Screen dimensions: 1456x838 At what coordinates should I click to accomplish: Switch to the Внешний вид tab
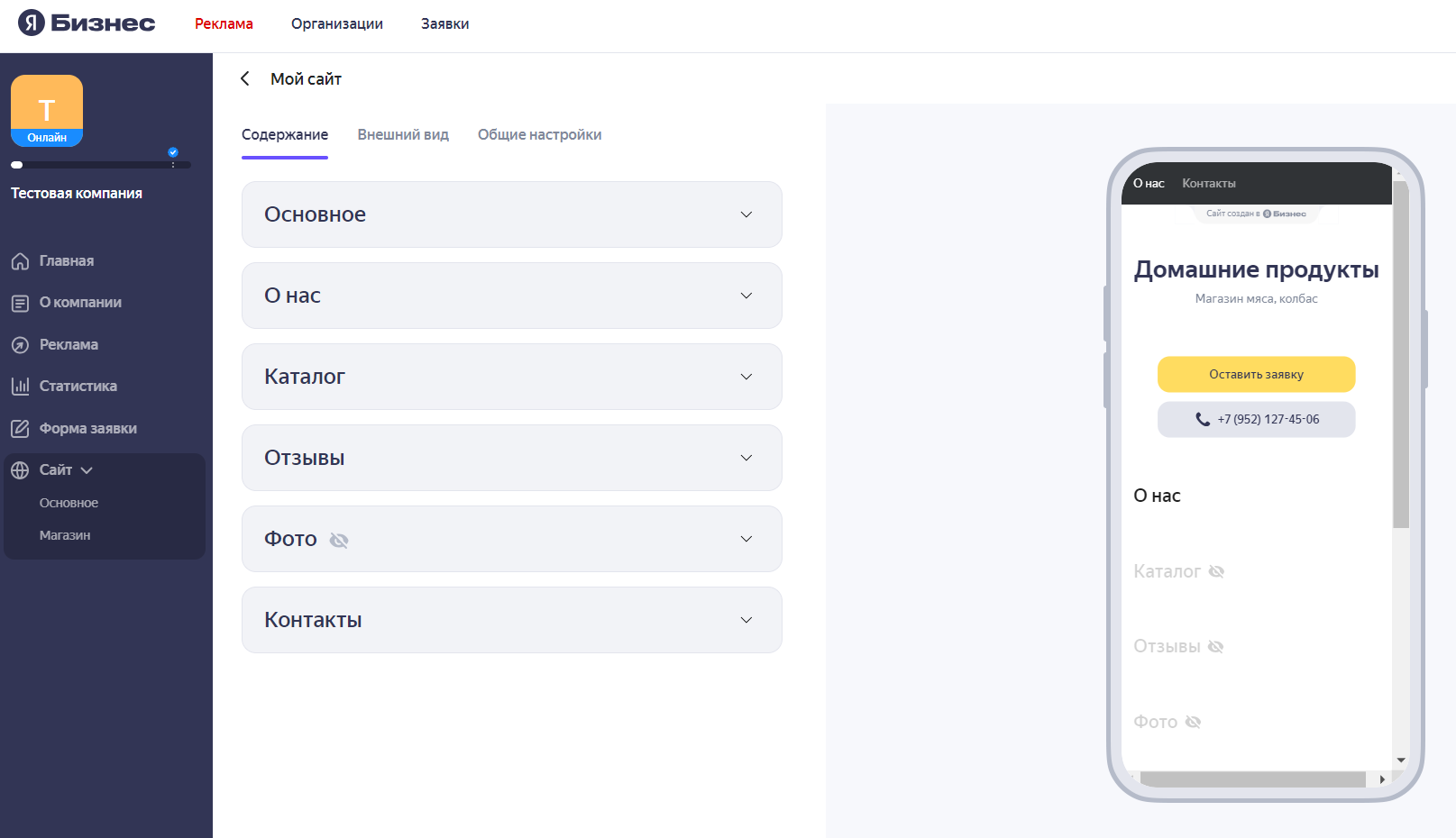pyautogui.click(x=403, y=134)
